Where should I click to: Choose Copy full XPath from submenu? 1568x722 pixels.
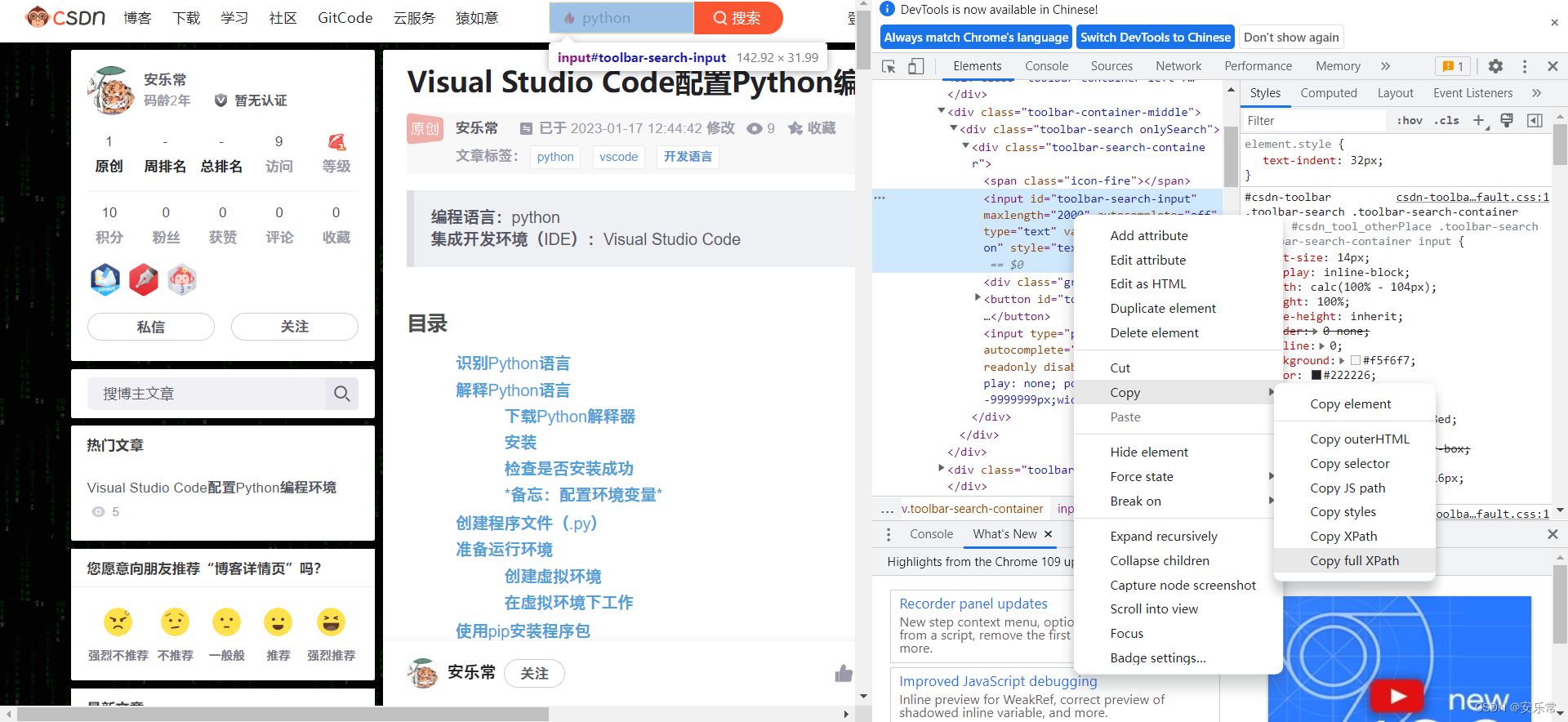[x=1354, y=560]
